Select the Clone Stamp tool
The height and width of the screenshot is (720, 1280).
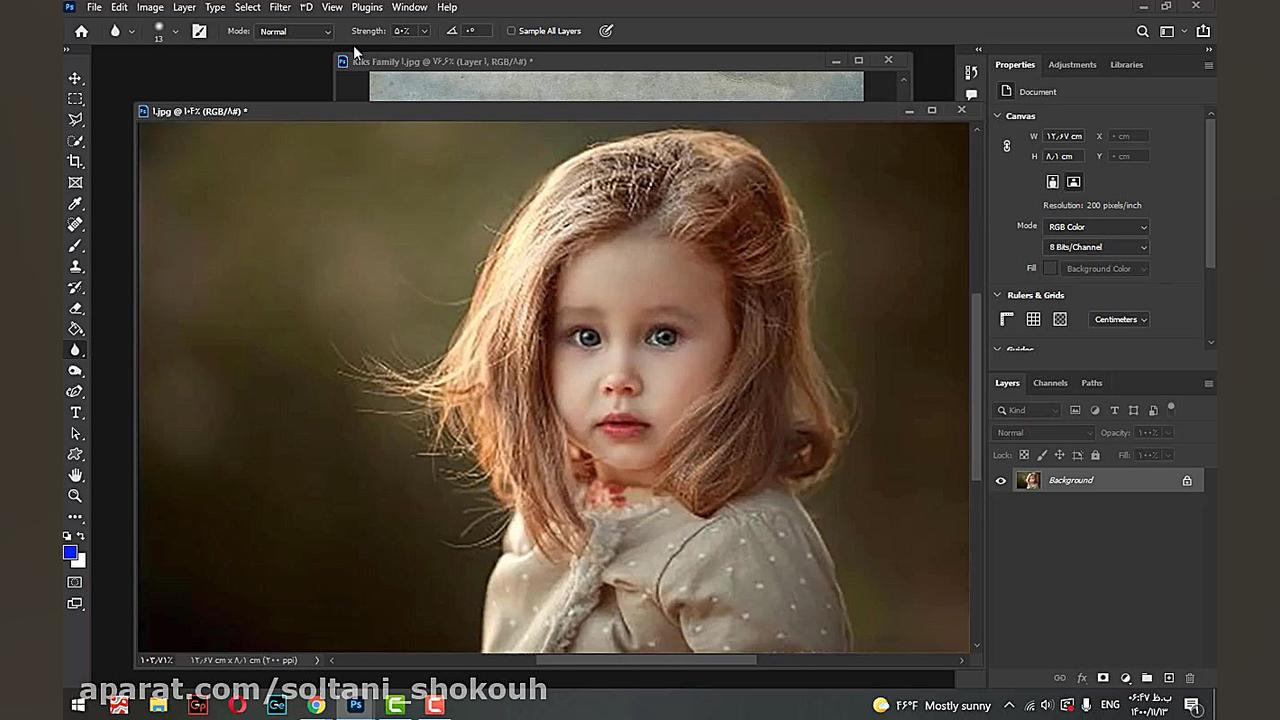(75, 267)
